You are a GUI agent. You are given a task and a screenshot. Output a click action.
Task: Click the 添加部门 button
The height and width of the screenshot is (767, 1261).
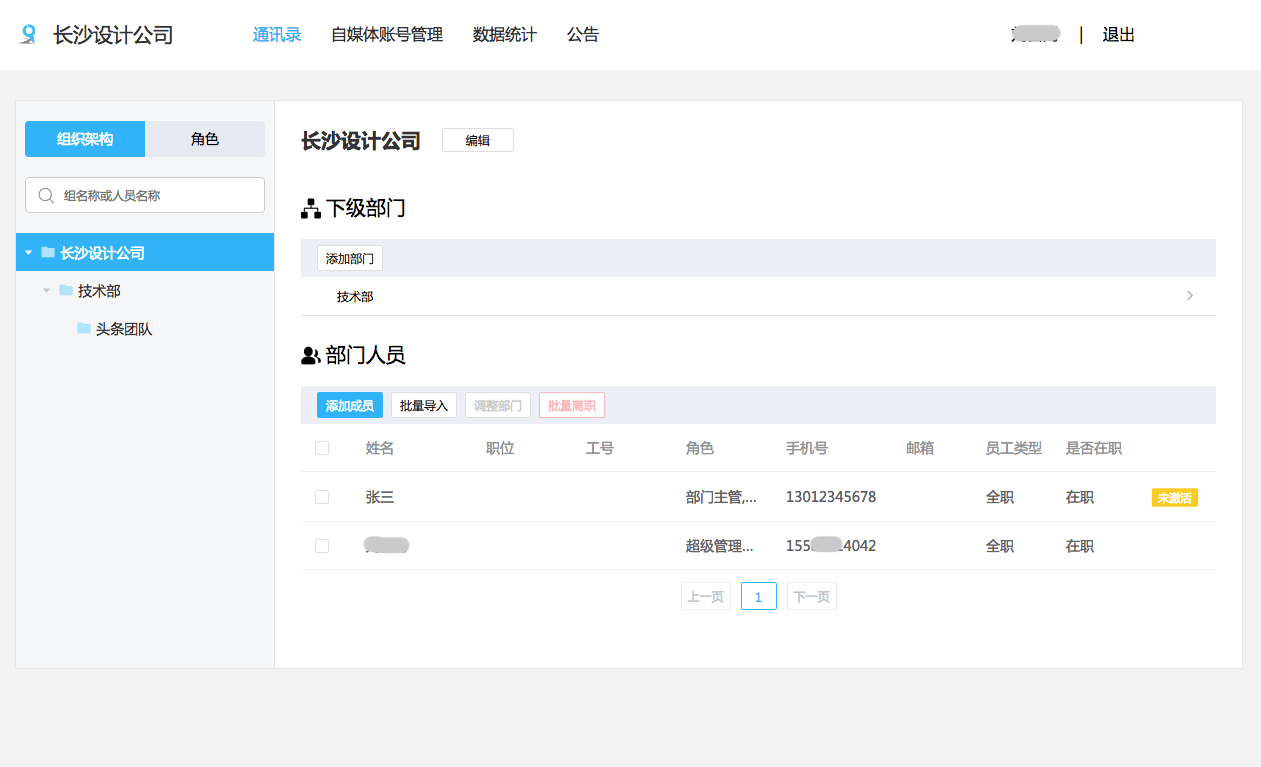click(x=349, y=258)
